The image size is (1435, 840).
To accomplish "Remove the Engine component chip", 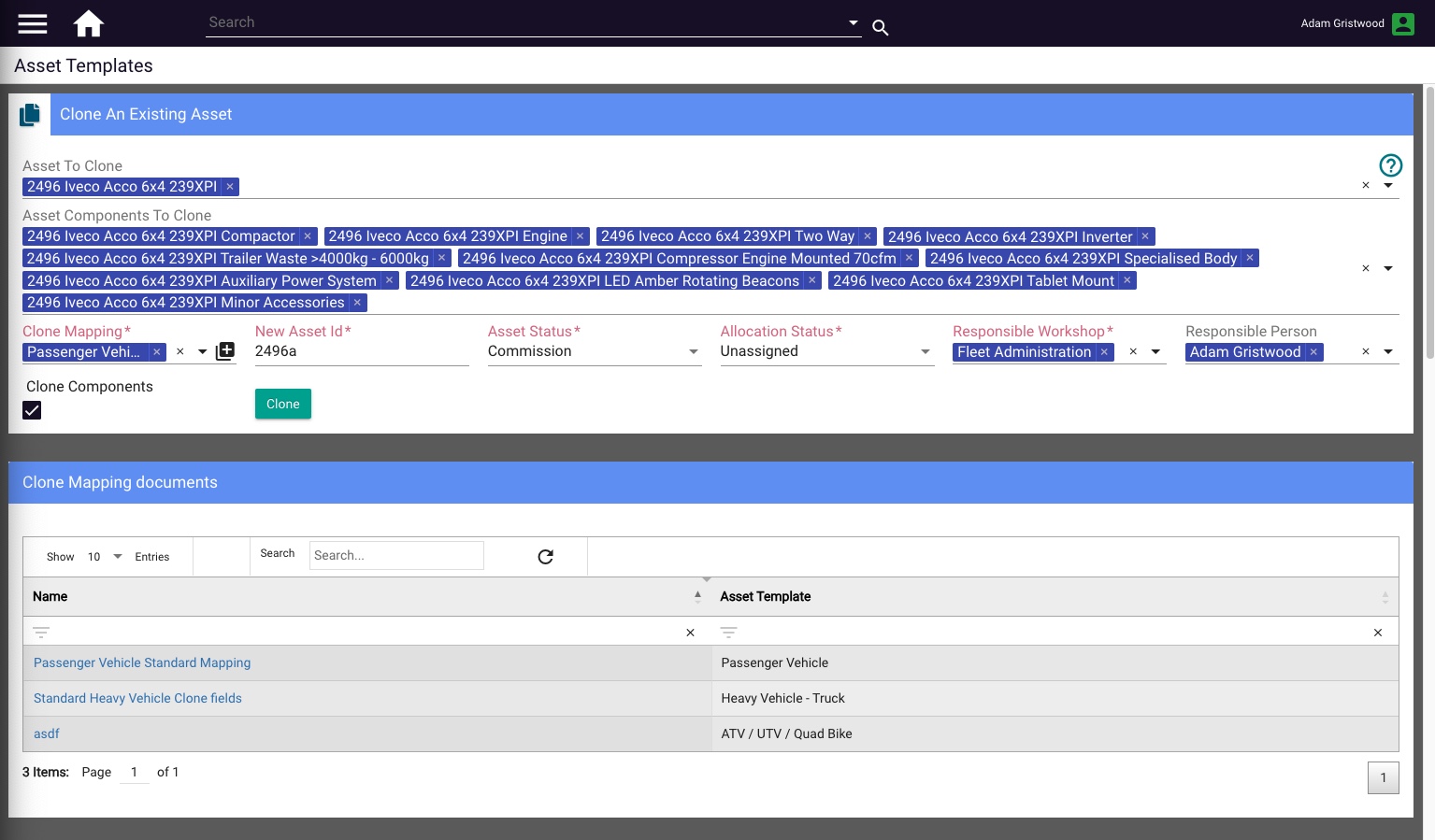I will point(580,236).
